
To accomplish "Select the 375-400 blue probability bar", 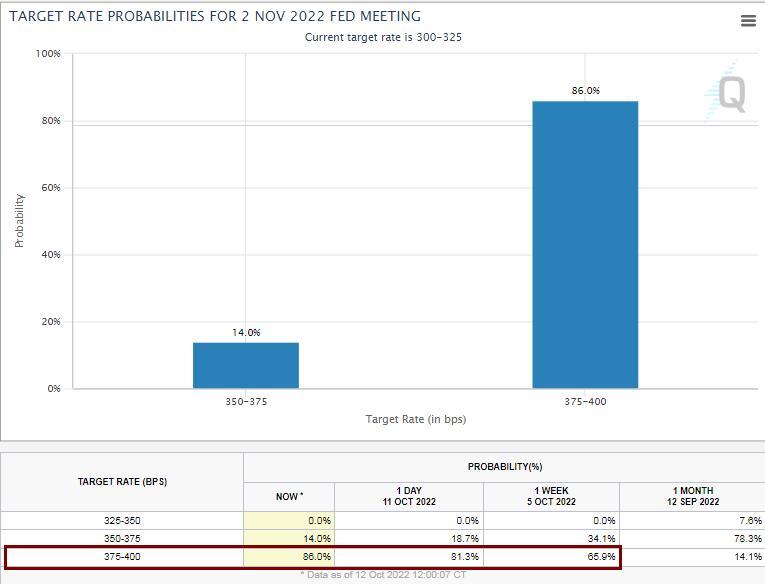I will pos(585,244).
